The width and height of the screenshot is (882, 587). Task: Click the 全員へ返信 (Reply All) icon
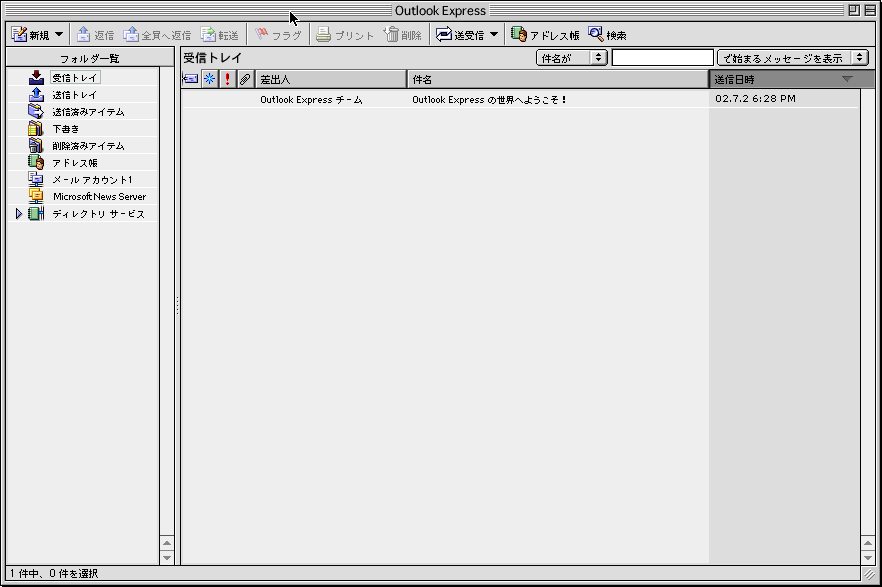[x=130, y=34]
